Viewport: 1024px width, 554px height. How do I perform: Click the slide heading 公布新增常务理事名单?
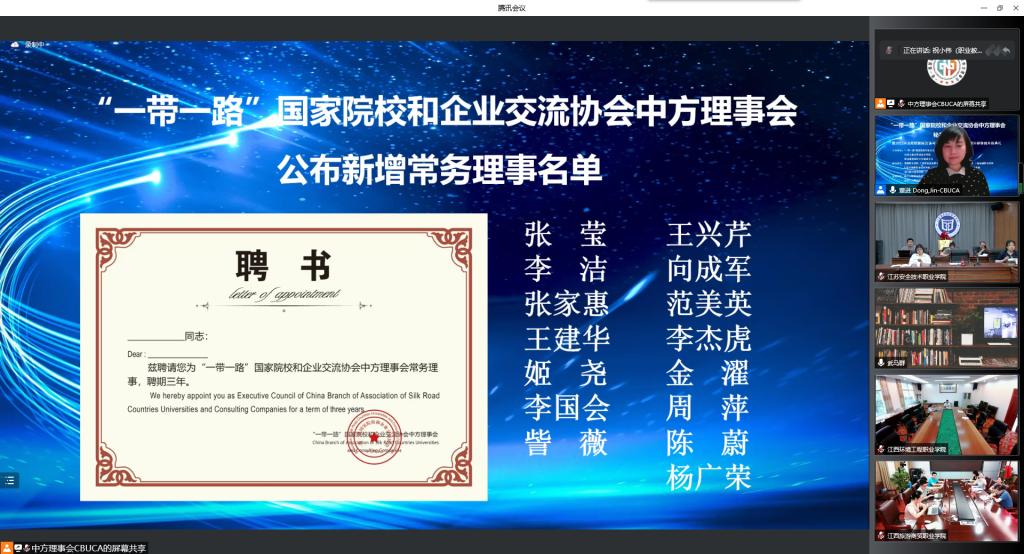pos(440,170)
